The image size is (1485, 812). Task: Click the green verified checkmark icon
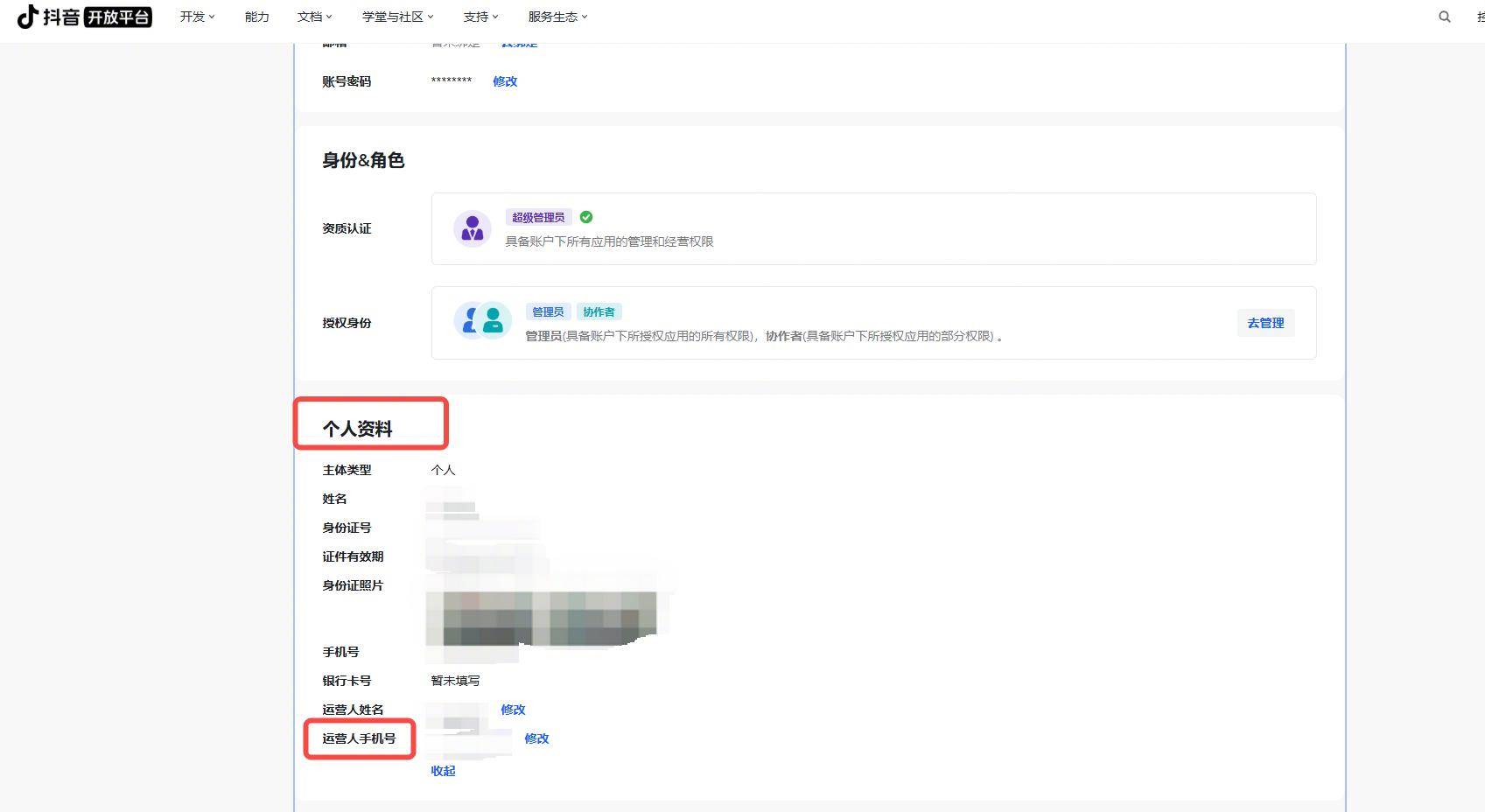[x=586, y=217]
